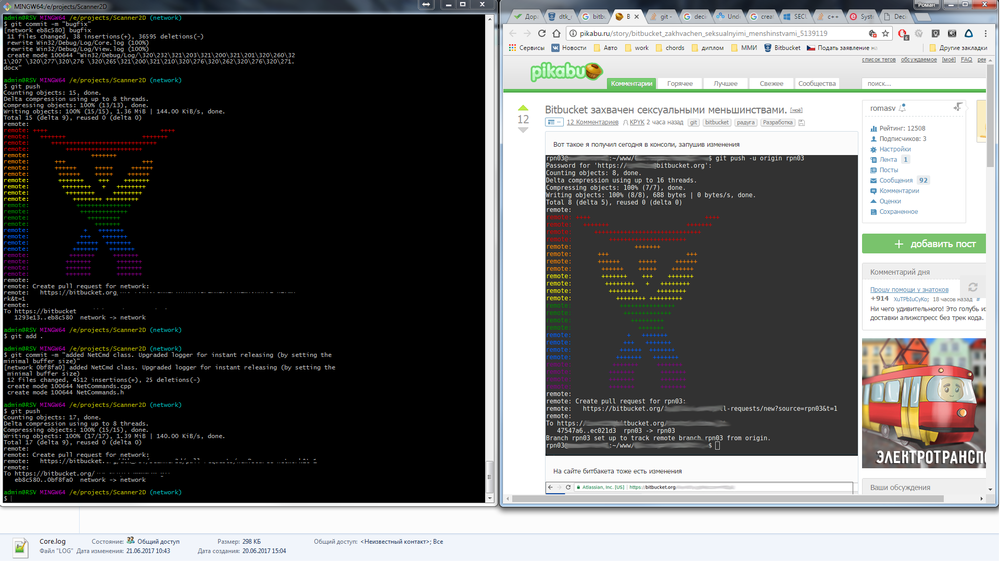The height and width of the screenshot is (564, 1000).
Task: Switch to the Сообщества tab
Action: tap(817, 84)
